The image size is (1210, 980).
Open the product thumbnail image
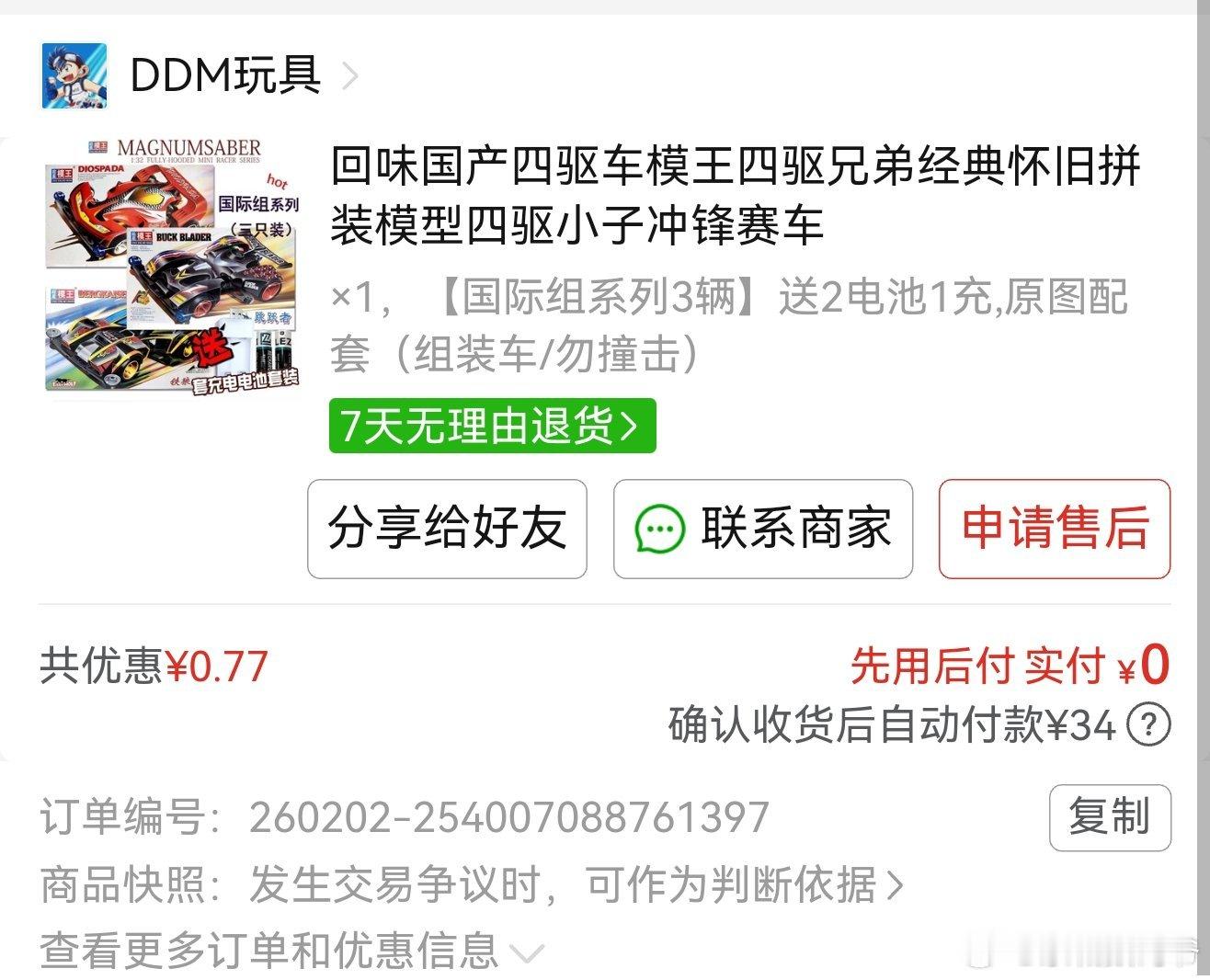tap(173, 268)
